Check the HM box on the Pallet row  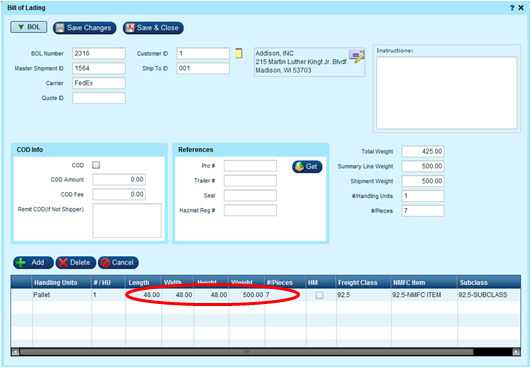[319, 295]
